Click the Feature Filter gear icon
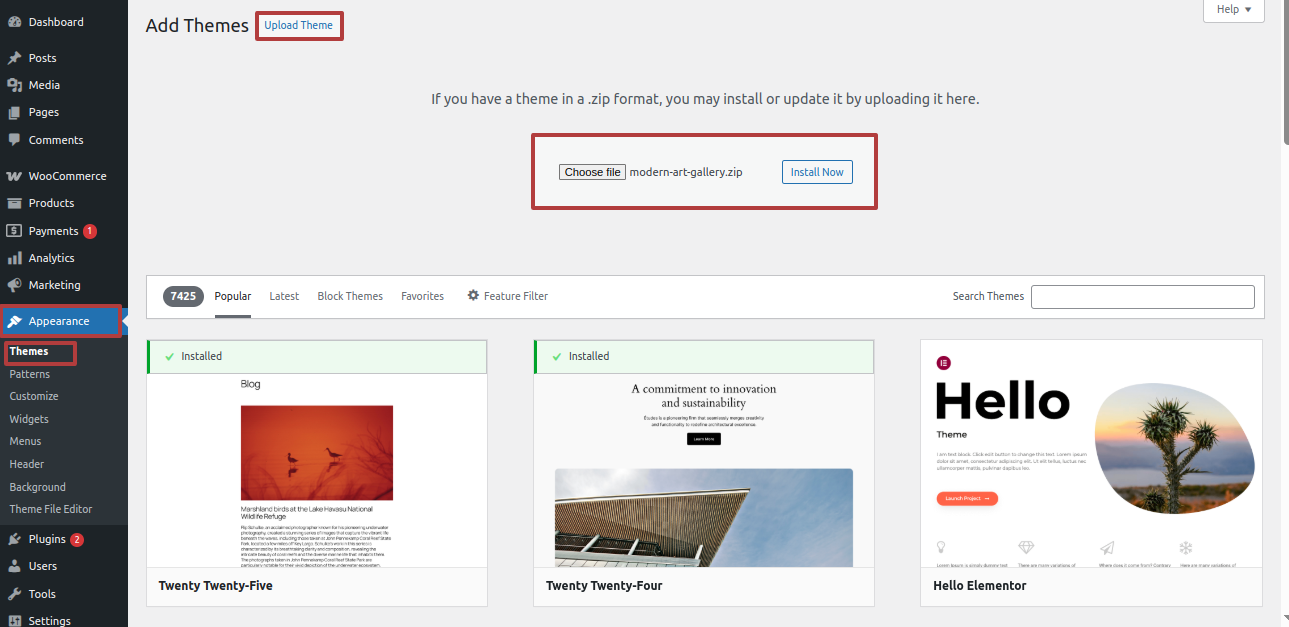 coord(473,296)
